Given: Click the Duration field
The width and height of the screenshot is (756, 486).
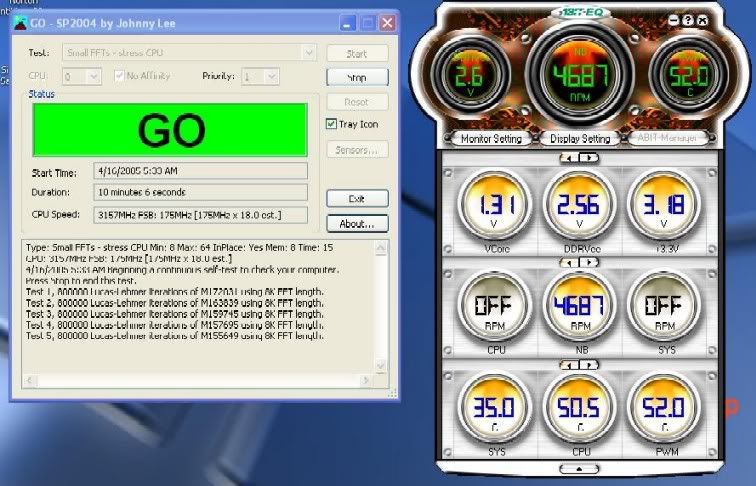Looking at the screenshot, I should (201, 192).
